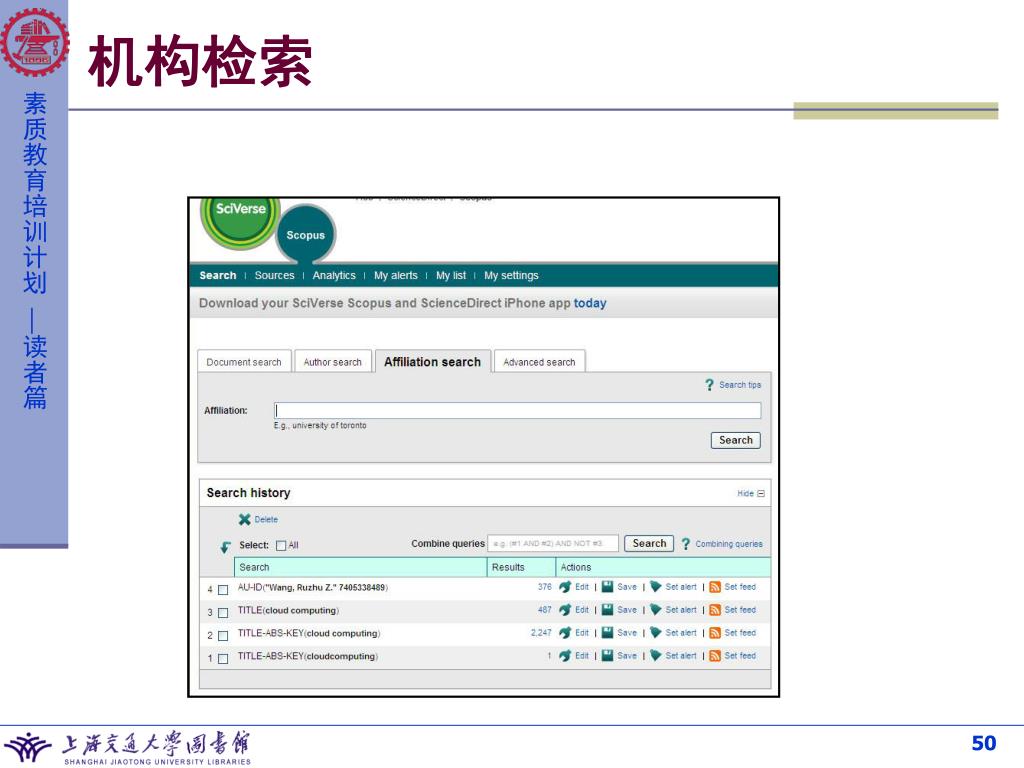Collapse Search history with Hide
Viewport: 1024px width, 768px height.
pyautogui.click(x=750, y=493)
